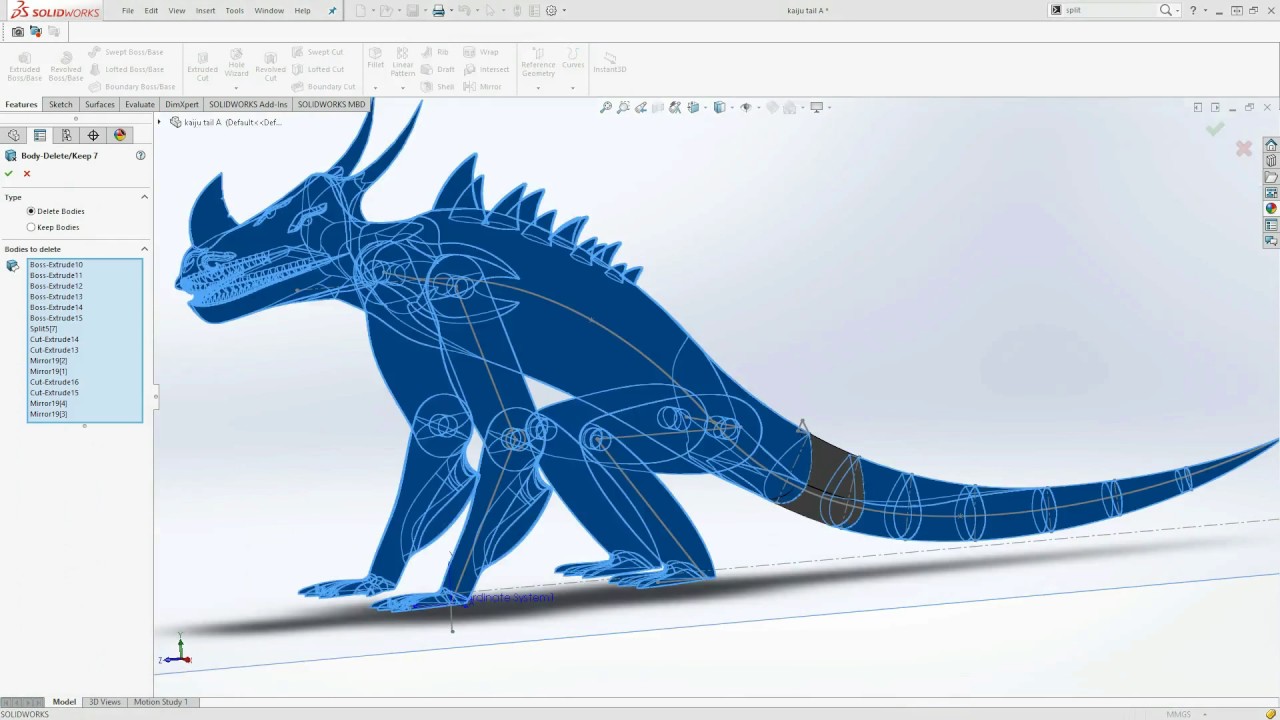Image resolution: width=1280 pixels, height=720 pixels.
Task: Expand the kaiju tail A flyout tree
Action: pos(159,122)
